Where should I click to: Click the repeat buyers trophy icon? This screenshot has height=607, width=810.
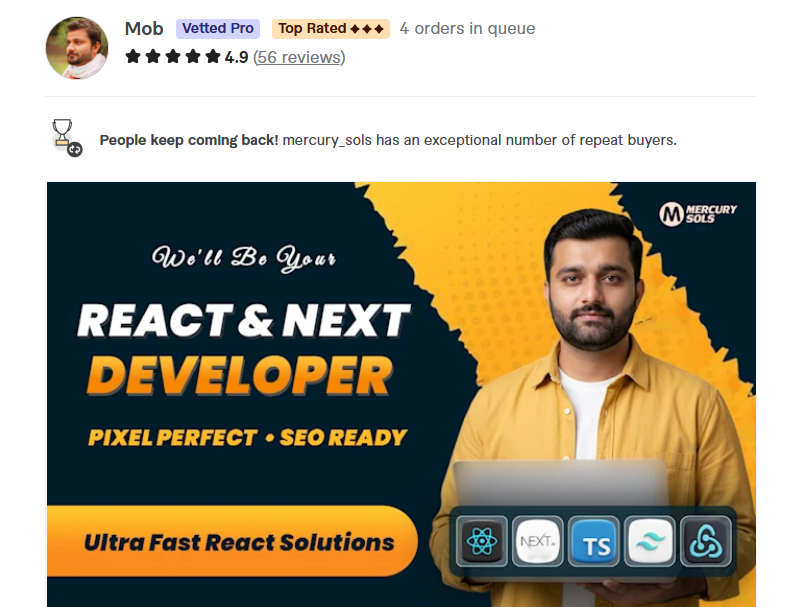67,138
